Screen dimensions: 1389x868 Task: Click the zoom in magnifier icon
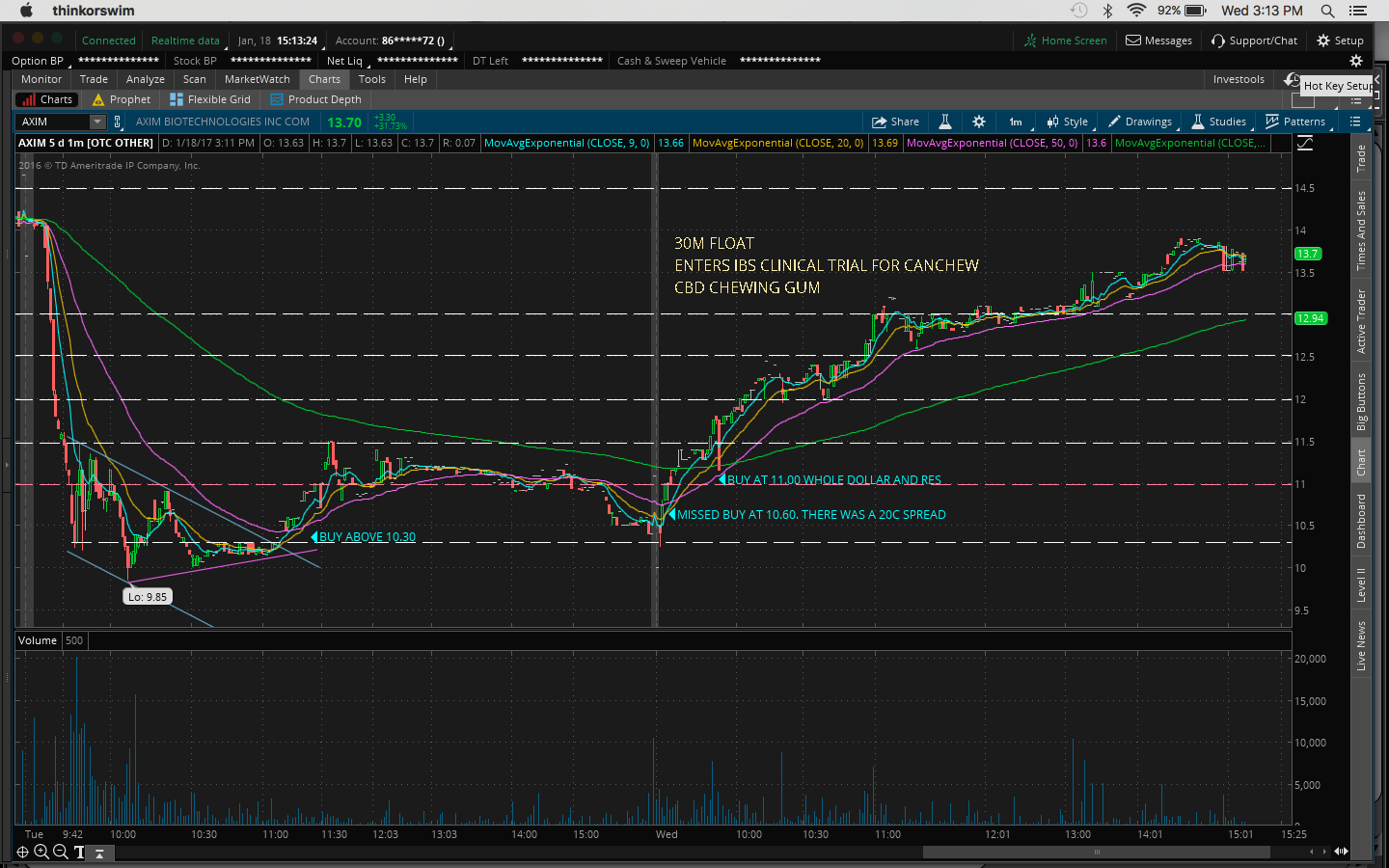(41, 852)
